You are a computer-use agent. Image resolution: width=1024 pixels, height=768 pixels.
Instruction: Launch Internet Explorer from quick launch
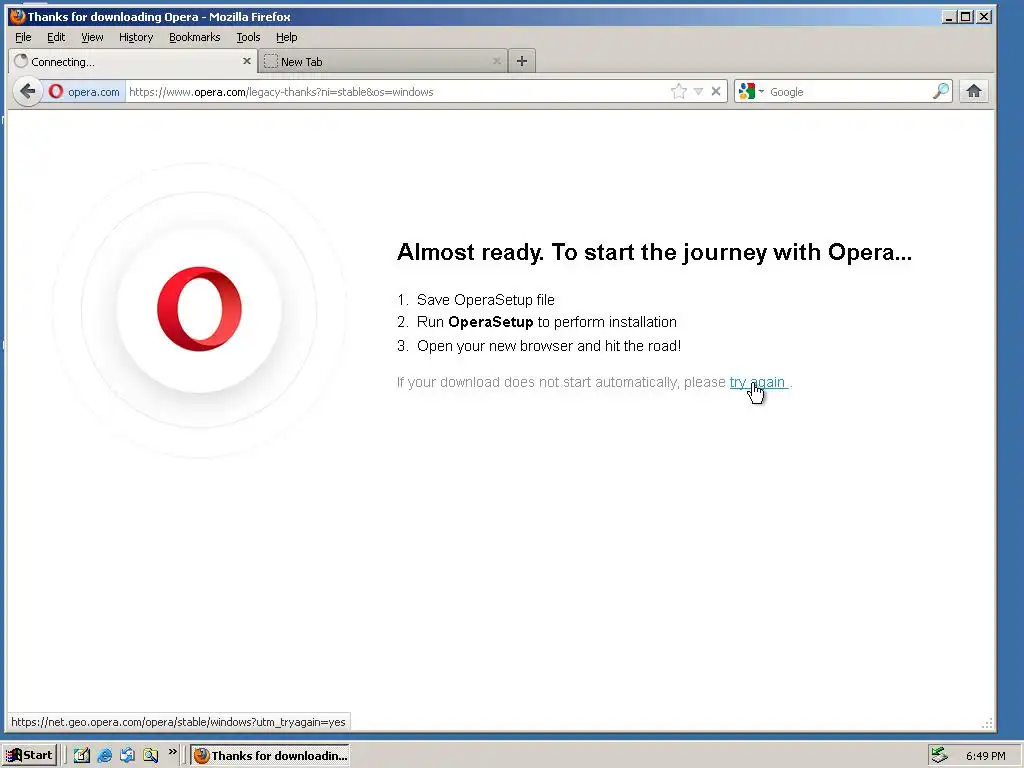(x=104, y=756)
